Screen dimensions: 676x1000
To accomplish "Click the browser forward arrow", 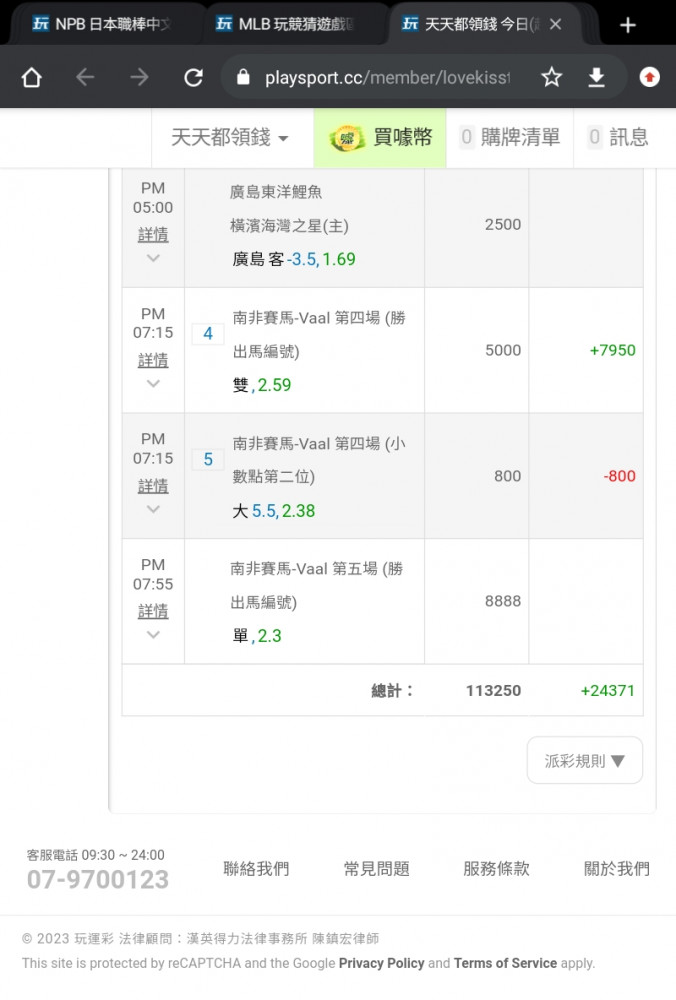I will coord(138,78).
